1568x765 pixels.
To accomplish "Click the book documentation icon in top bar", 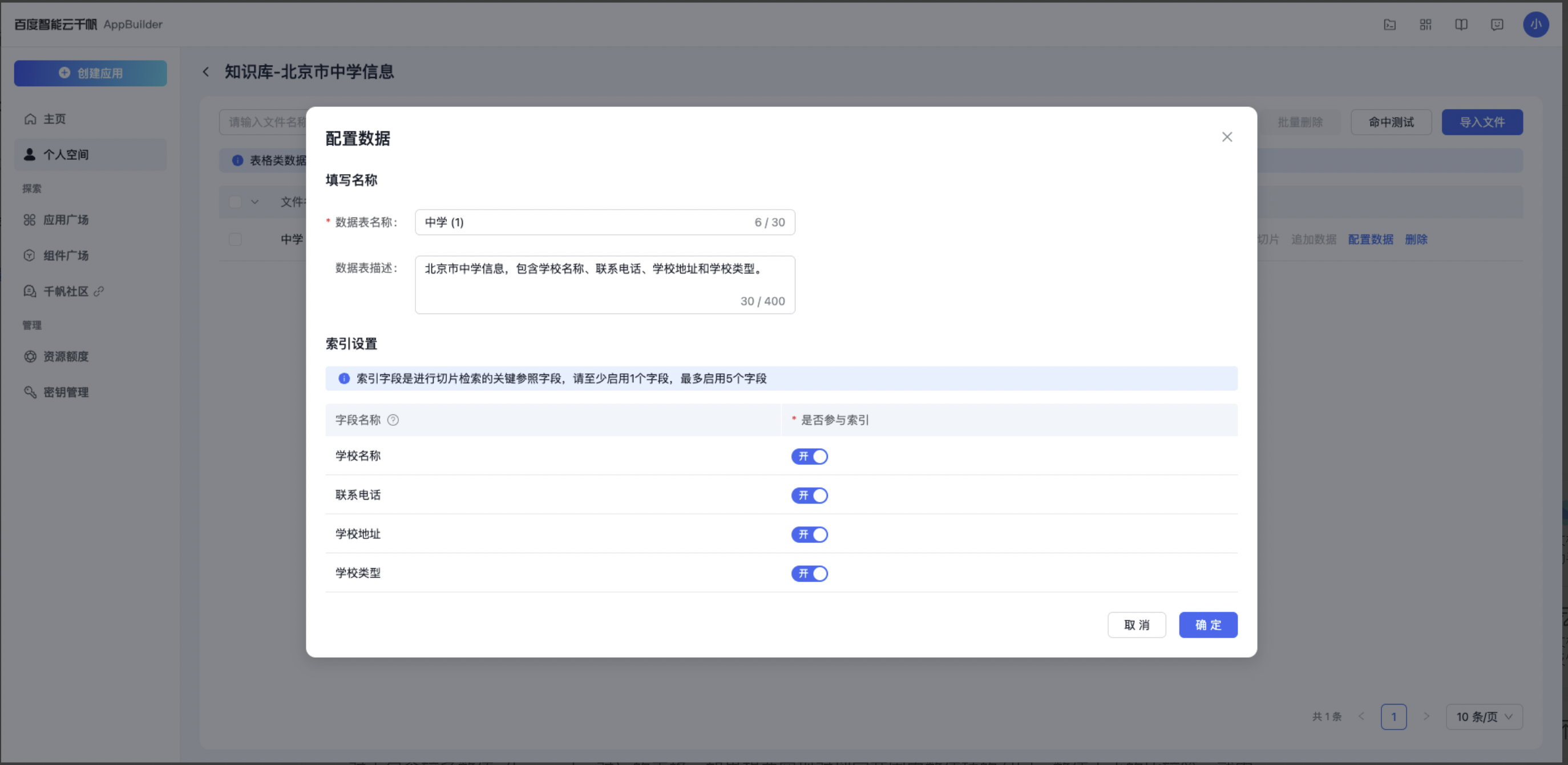I will (1461, 25).
